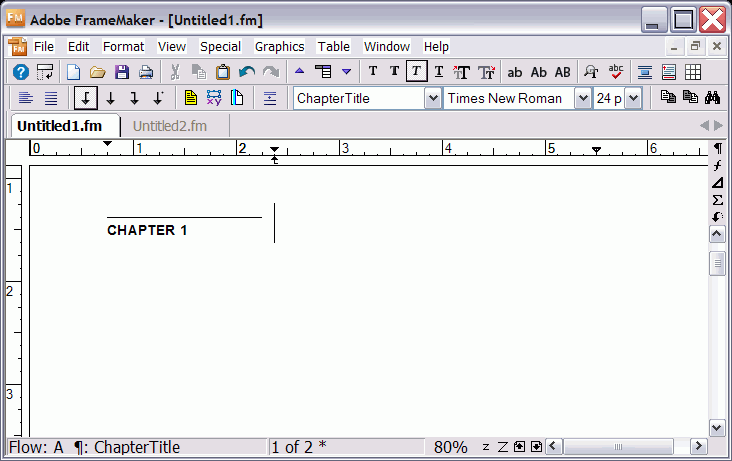Toggle underline with the underlined T icon
The height and width of the screenshot is (461, 732).
tap(439, 71)
